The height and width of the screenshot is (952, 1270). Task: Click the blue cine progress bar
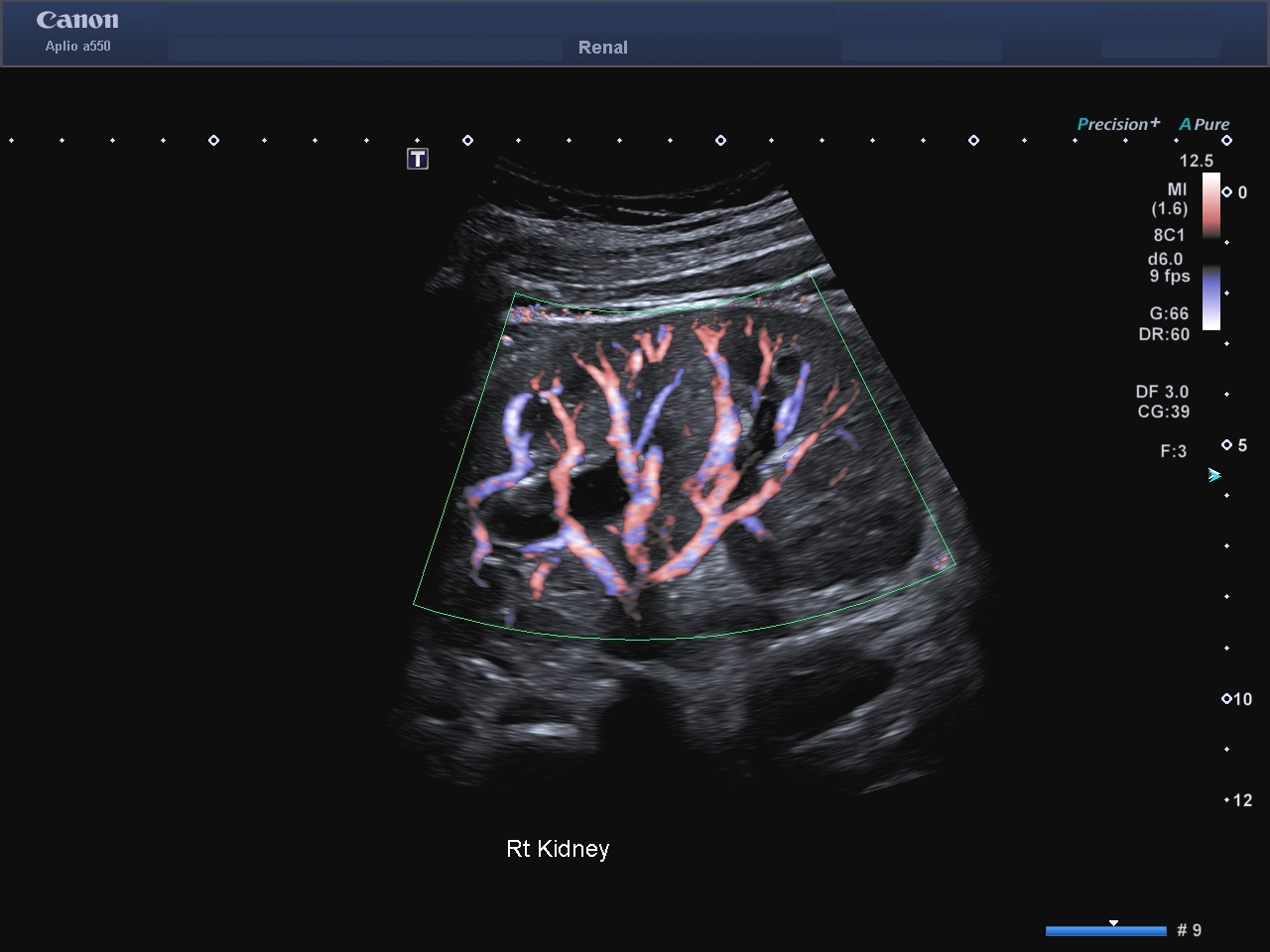1106,930
